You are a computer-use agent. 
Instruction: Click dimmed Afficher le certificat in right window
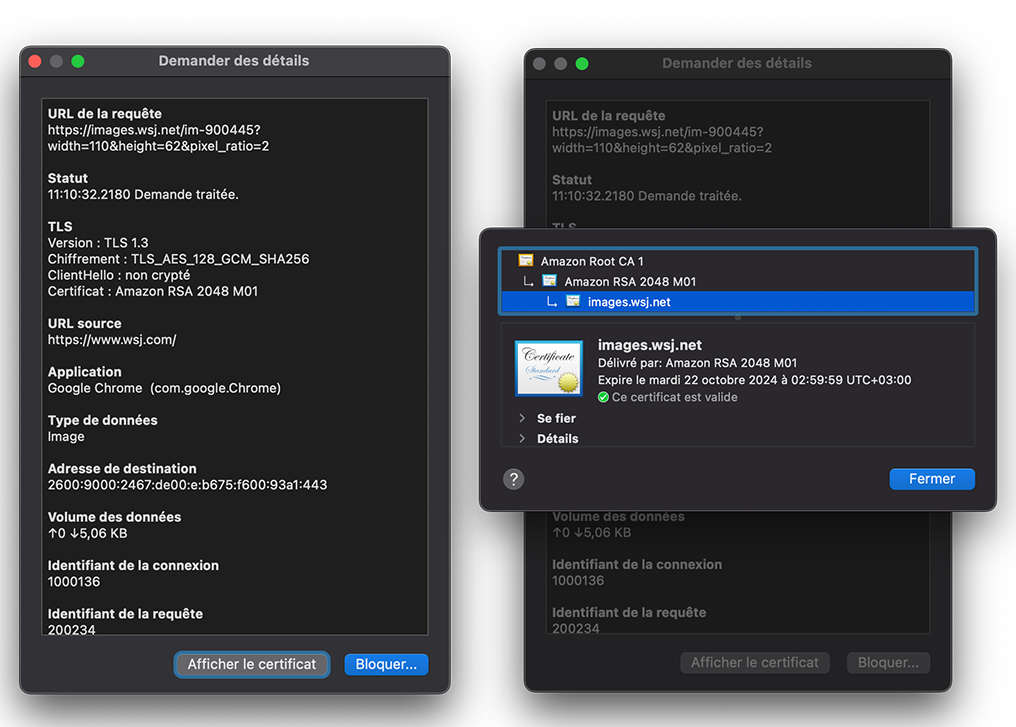tap(754, 662)
